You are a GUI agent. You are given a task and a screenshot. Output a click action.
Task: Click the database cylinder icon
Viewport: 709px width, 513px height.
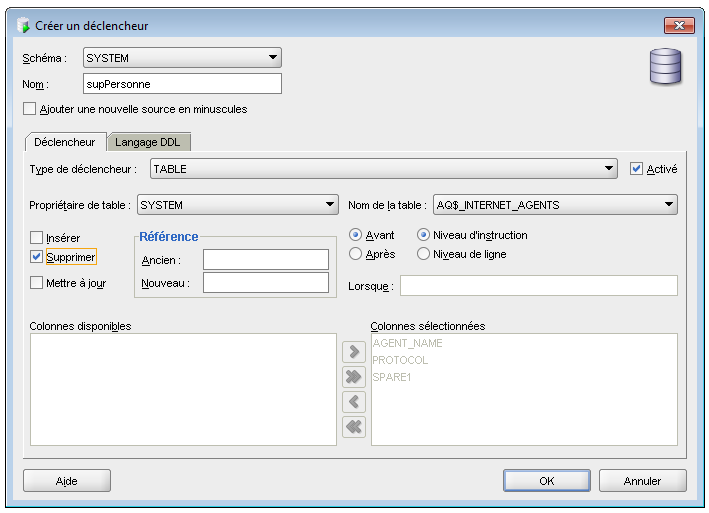coord(665,66)
